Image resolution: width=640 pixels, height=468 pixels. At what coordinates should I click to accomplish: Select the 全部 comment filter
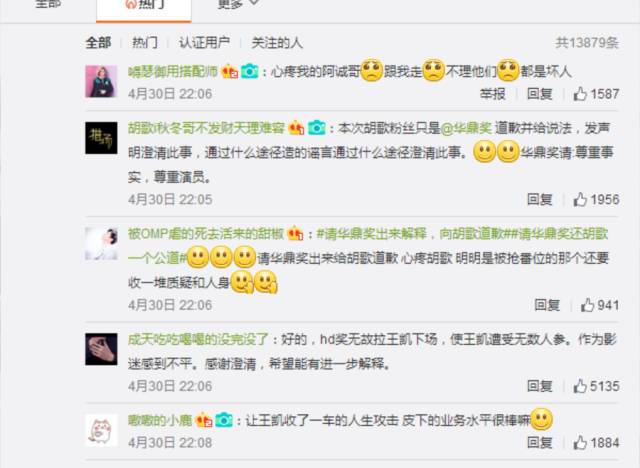click(98, 42)
